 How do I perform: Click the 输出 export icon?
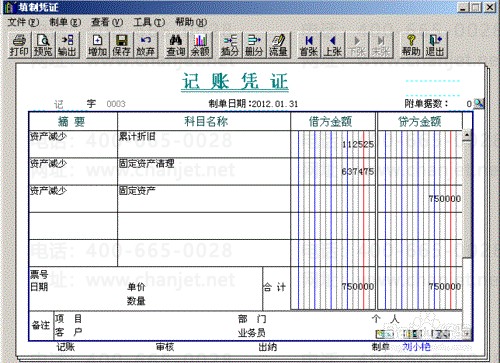68,45
